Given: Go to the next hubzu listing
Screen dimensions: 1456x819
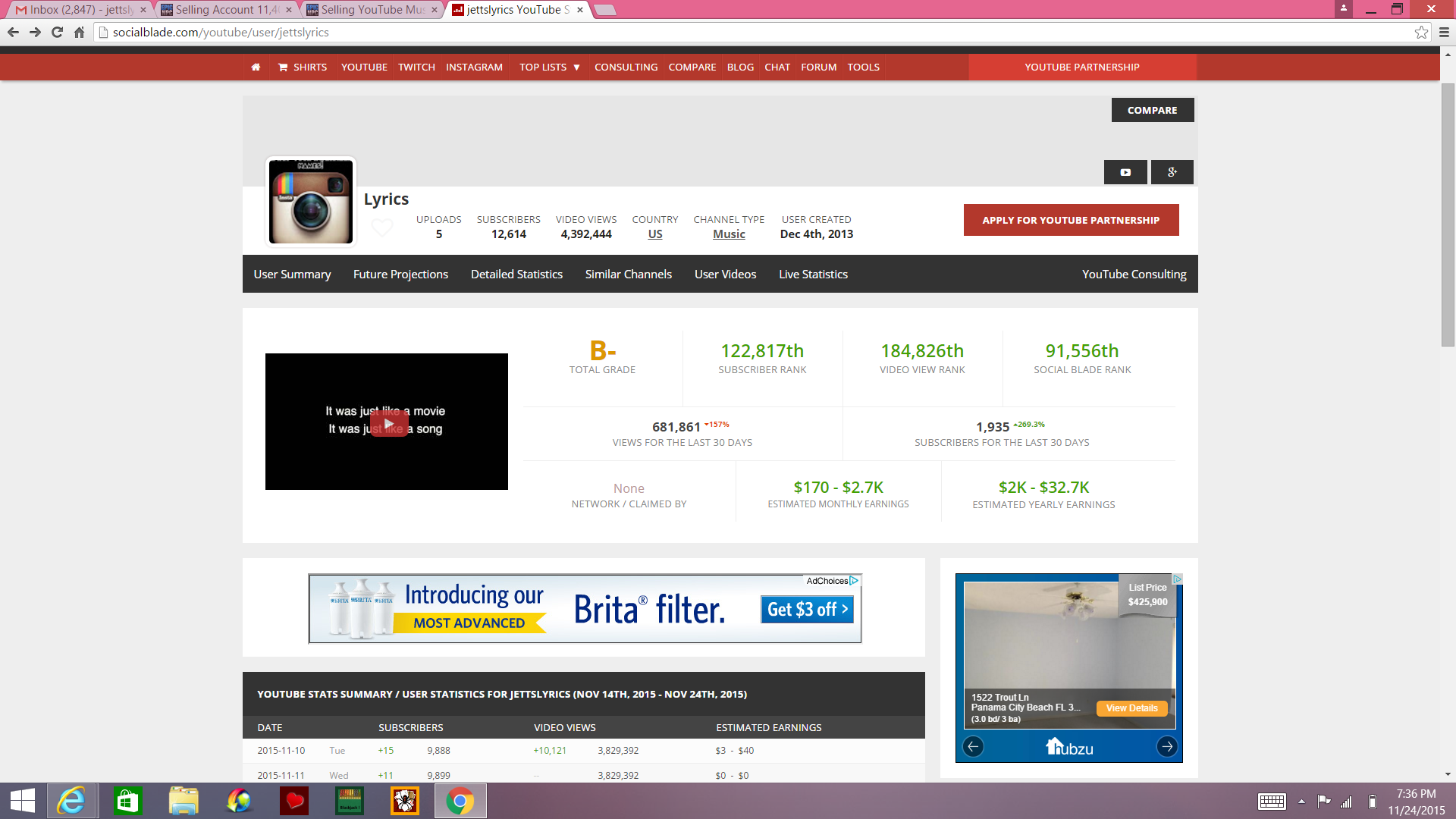Looking at the screenshot, I should pos(1167,746).
